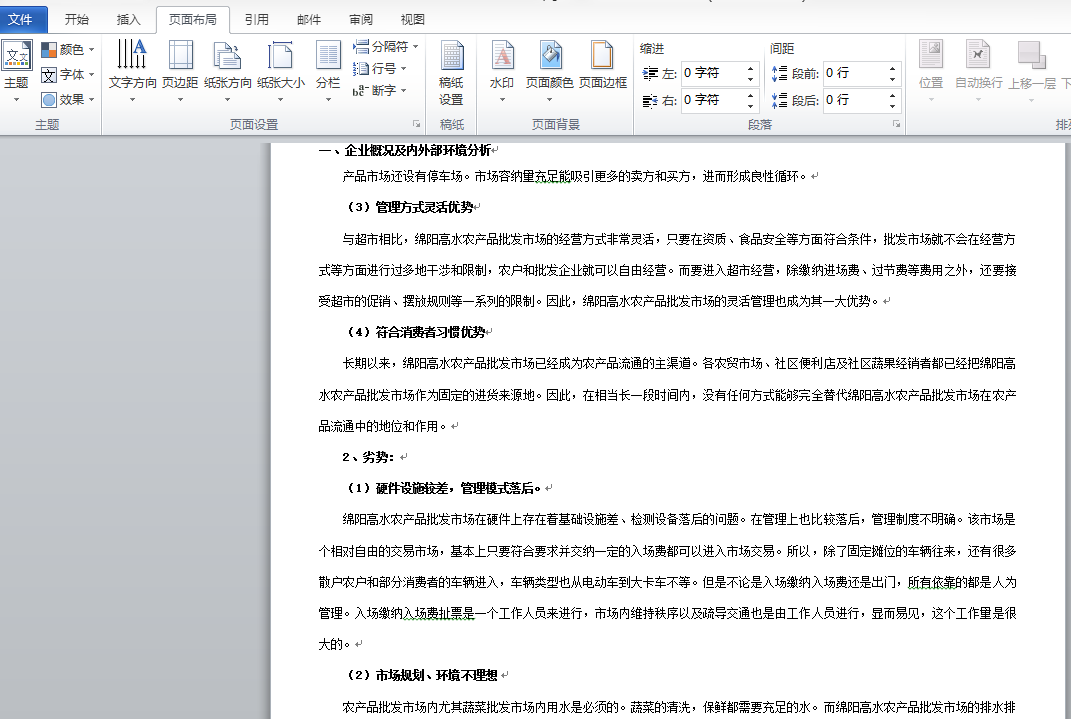Screen dimensions: 1071x719
Task: Click the 页面颜色 page color icon
Action: 549,54
